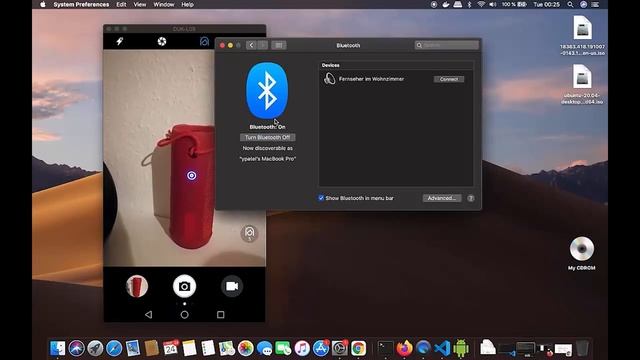This screenshot has width=640, height=360.
Task: Toggle Show Bluetooth in menu bar checkbox
Action: (321, 198)
